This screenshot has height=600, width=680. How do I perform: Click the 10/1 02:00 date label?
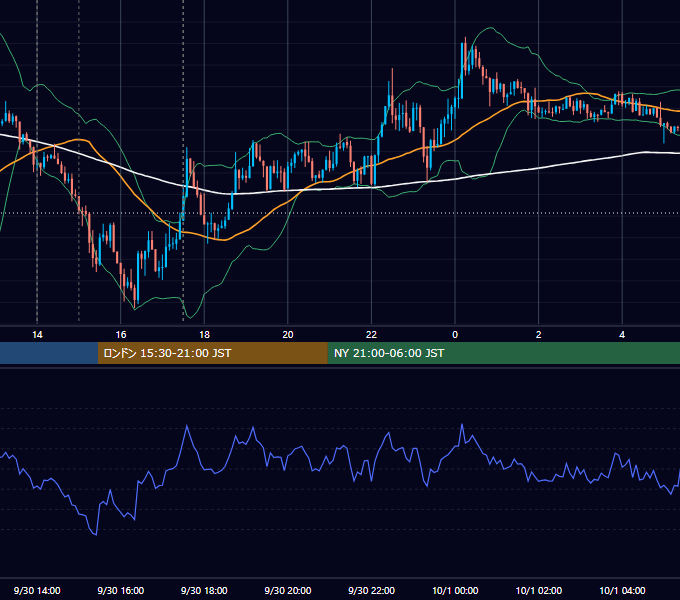tap(539, 590)
